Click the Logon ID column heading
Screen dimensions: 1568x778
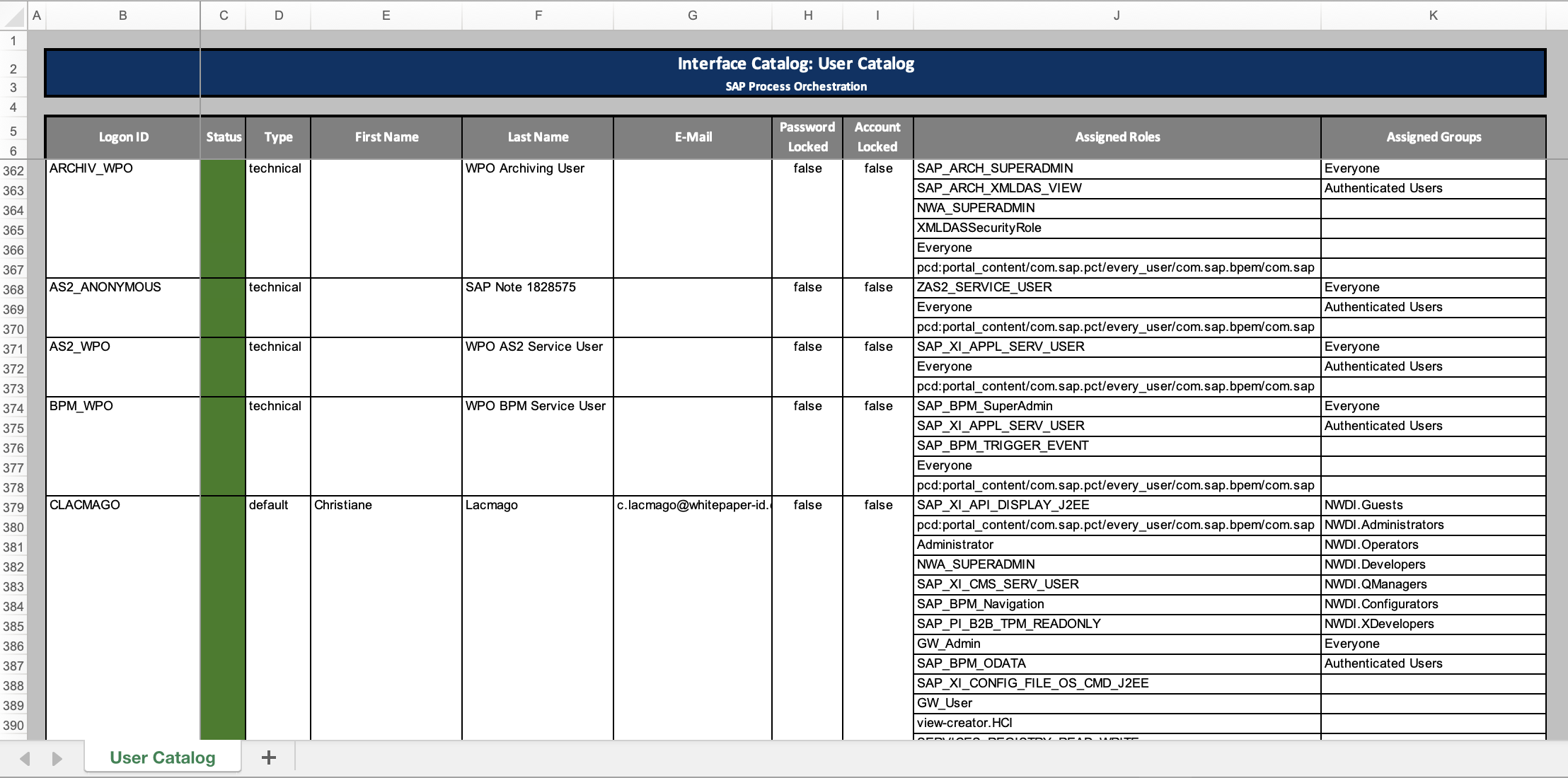tap(123, 137)
